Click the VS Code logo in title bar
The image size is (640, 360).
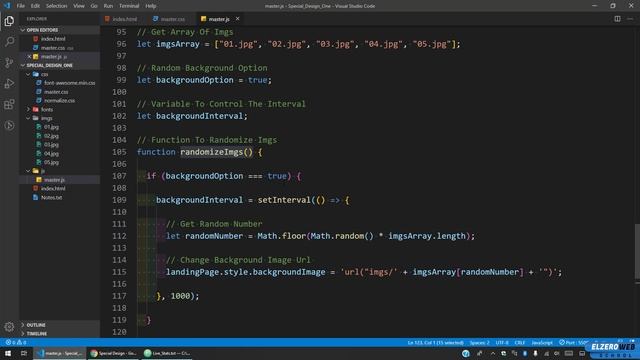(x=7, y=6)
